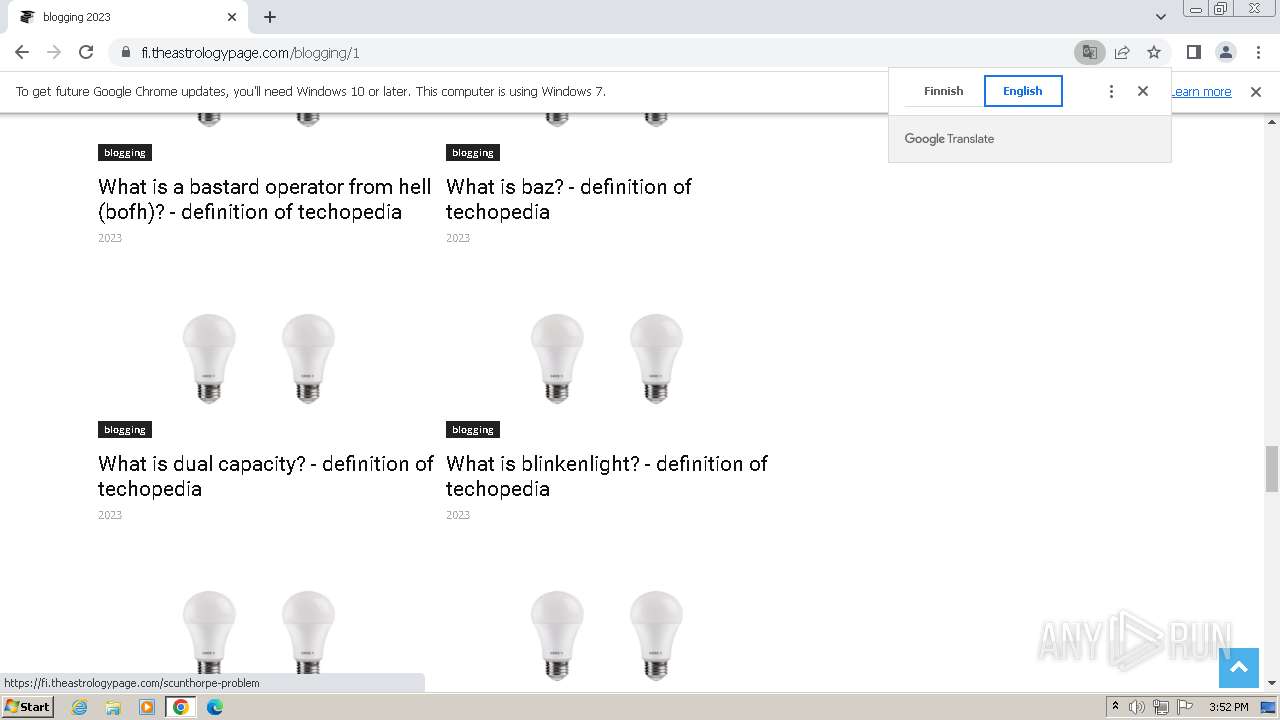1280x720 pixels.
Task: Click the Google Translate icon in address bar
Action: pos(1089,52)
